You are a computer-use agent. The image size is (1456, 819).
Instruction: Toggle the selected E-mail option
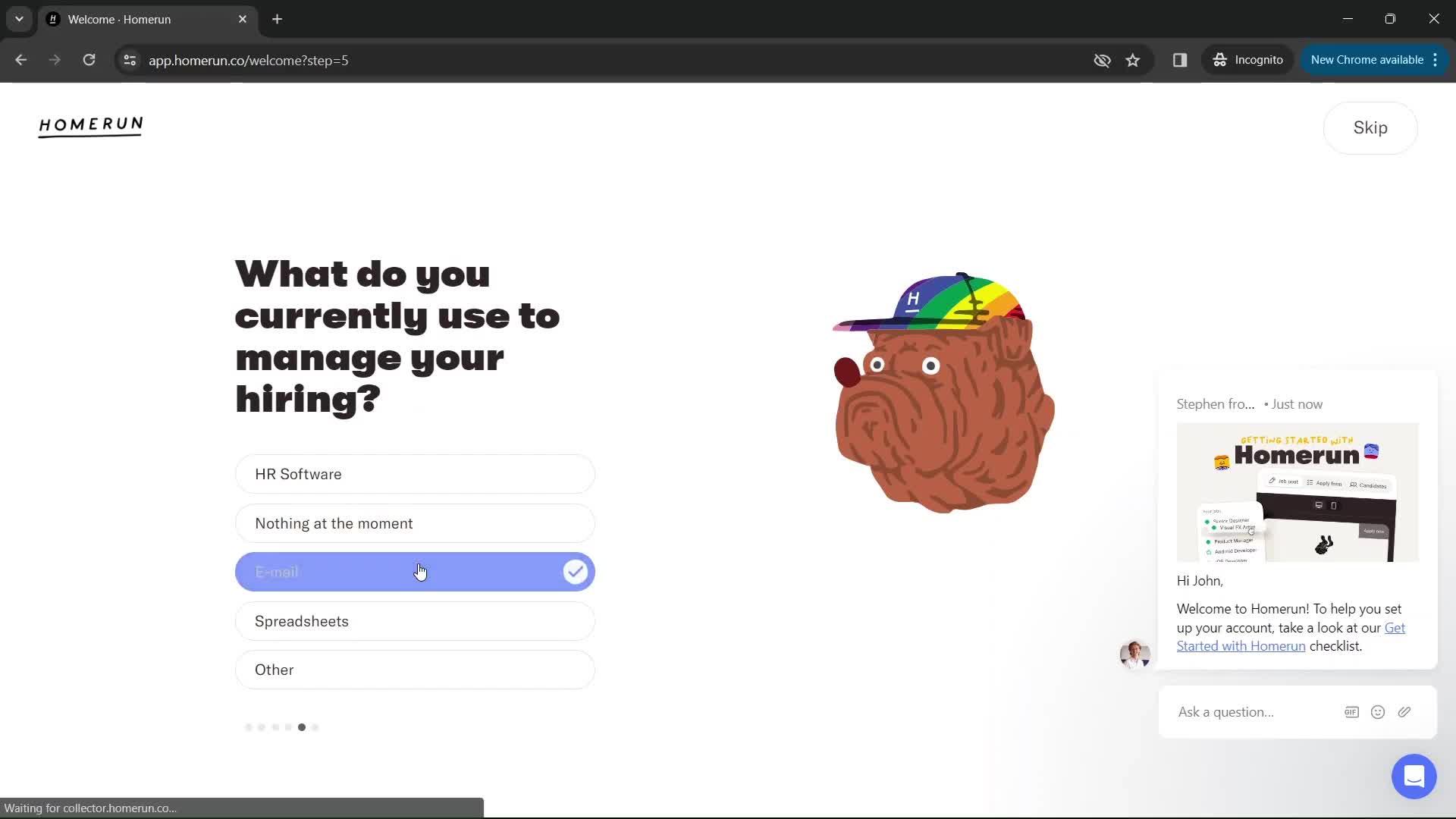(x=415, y=572)
